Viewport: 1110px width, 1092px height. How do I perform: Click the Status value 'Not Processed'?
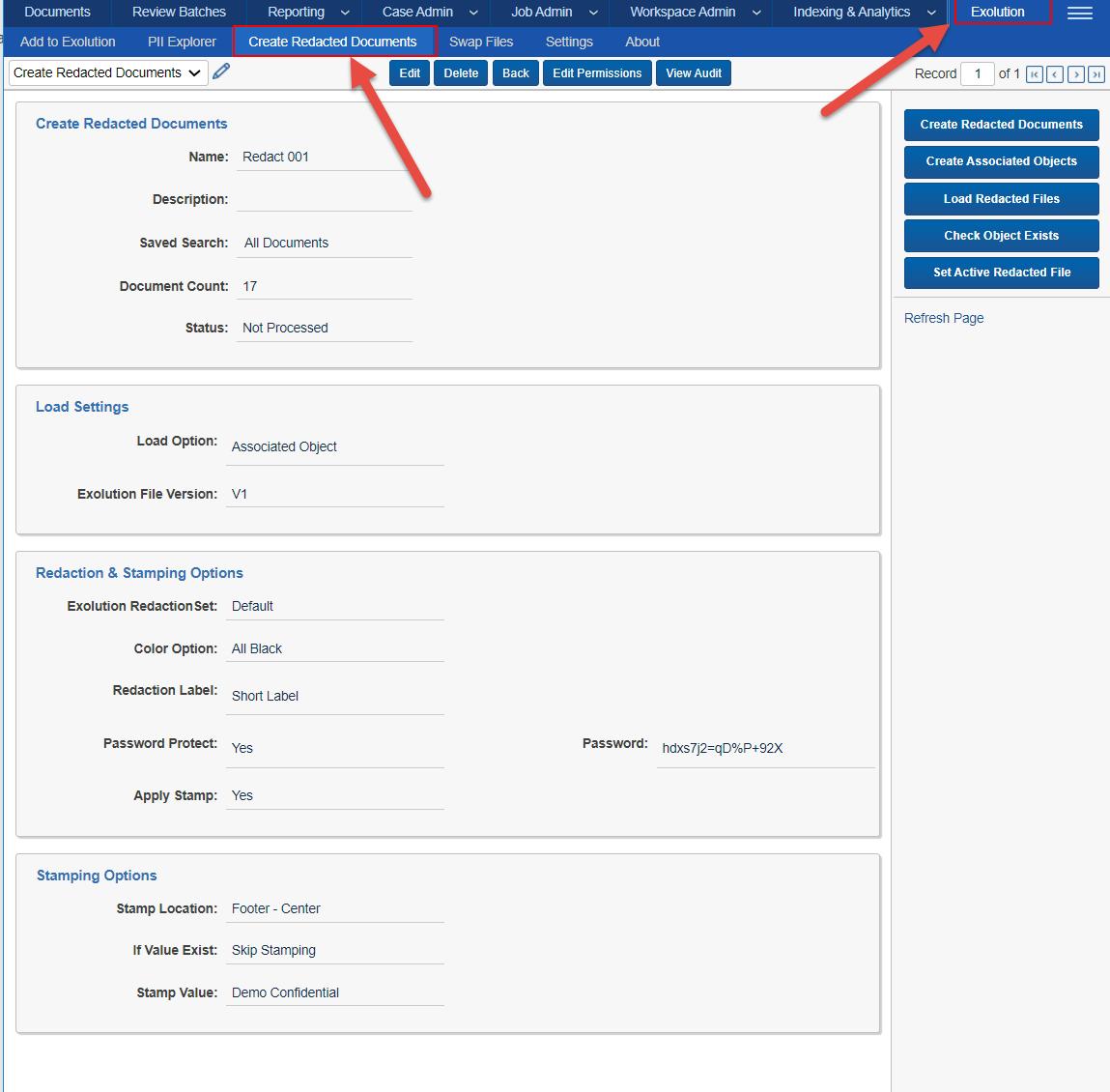(285, 328)
